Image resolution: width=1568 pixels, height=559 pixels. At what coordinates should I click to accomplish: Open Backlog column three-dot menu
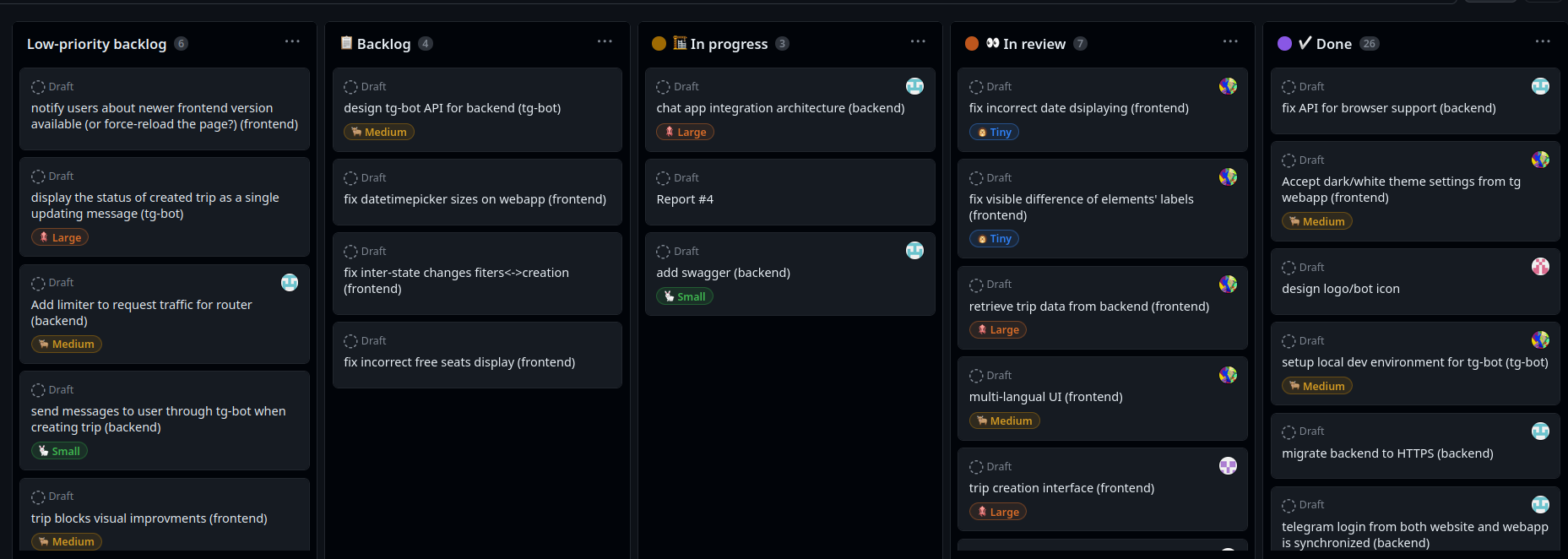605,41
